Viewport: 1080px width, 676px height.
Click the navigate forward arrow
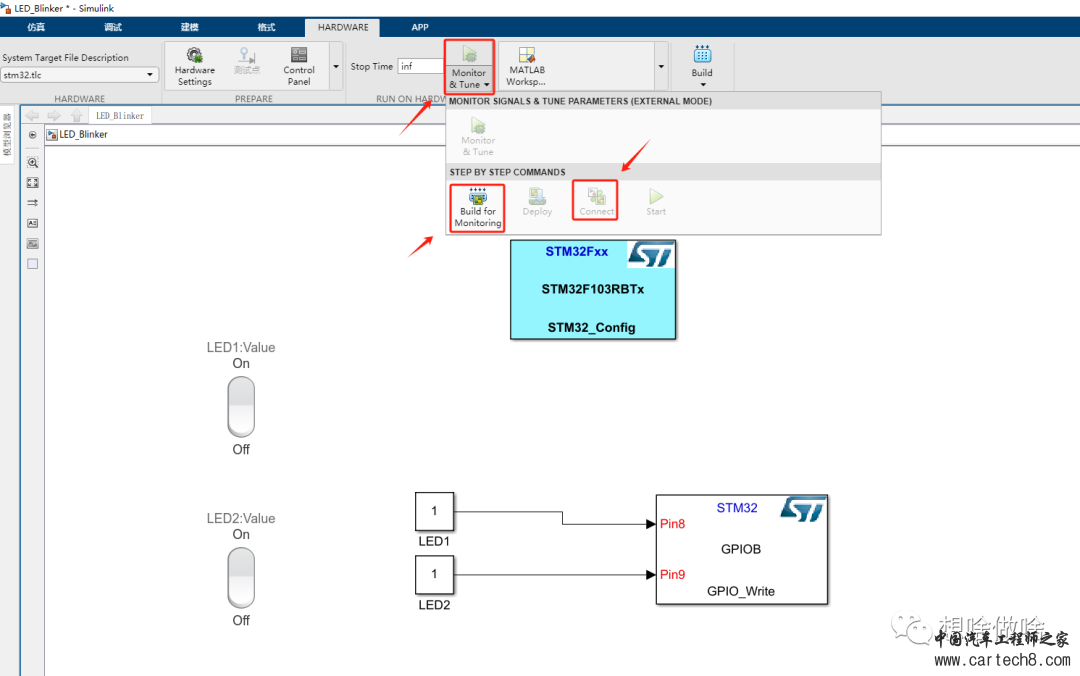54,115
